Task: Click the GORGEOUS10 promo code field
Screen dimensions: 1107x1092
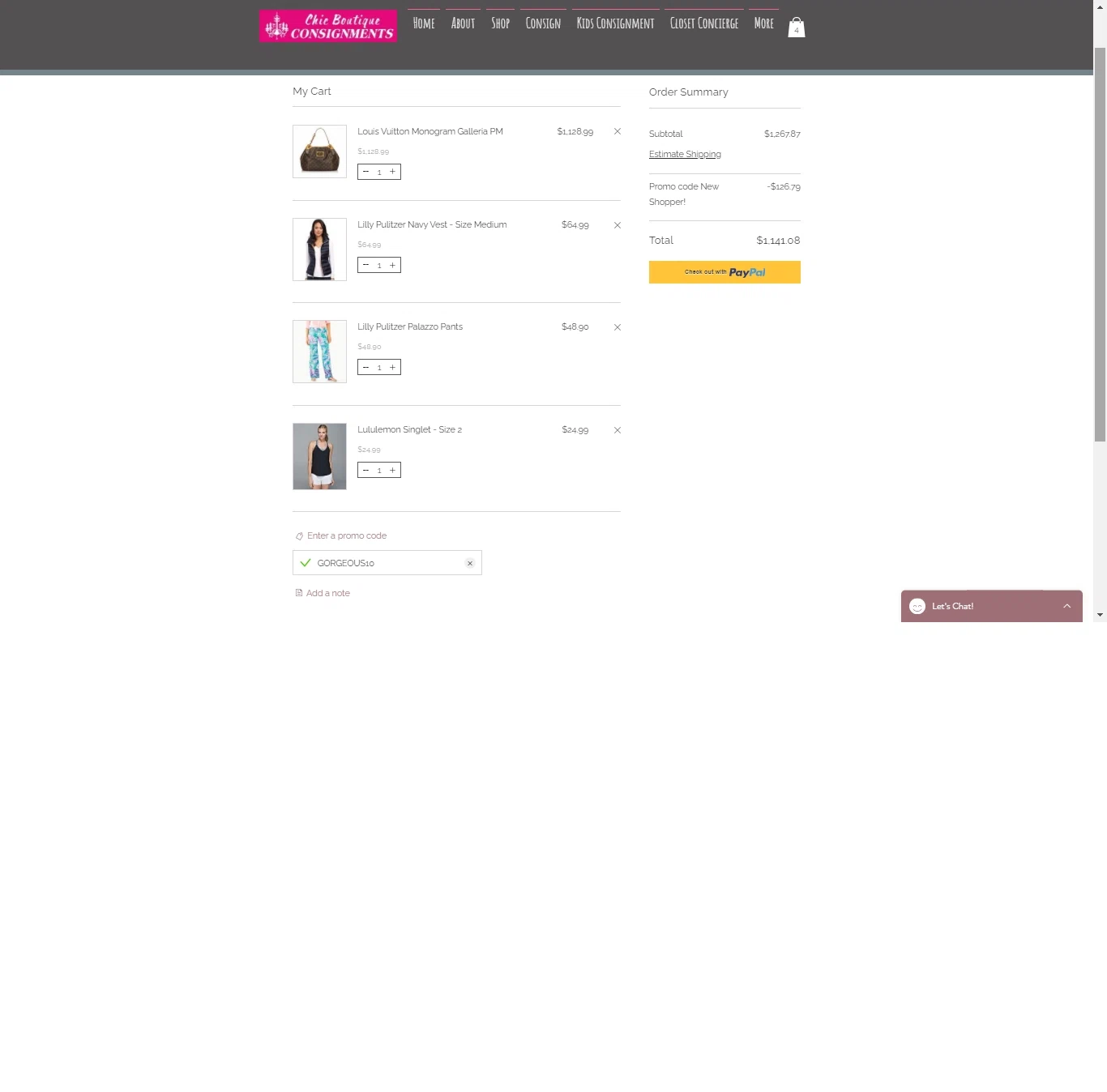Action: pos(387,563)
